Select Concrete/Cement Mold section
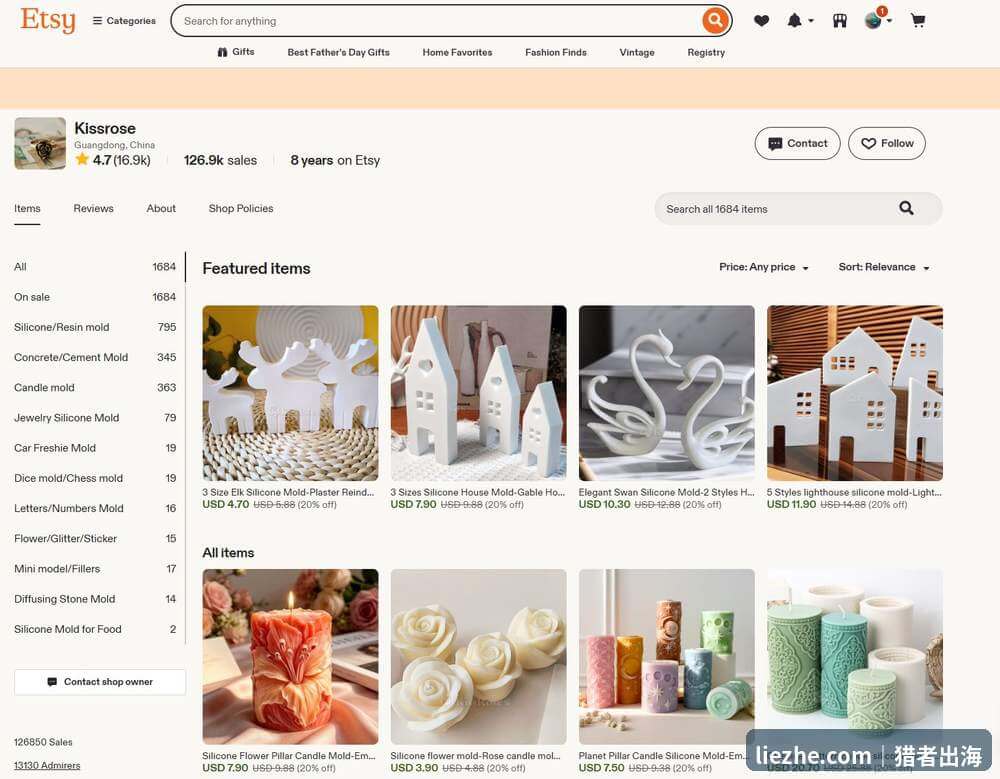This screenshot has width=1000, height=779. [95, 357]
